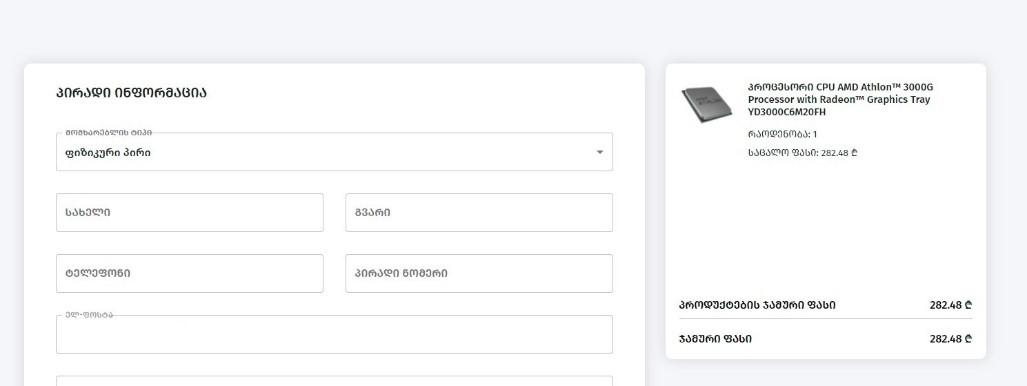
Task: Click the customer type dropdown arrow
Action: [x=599, y=152]
